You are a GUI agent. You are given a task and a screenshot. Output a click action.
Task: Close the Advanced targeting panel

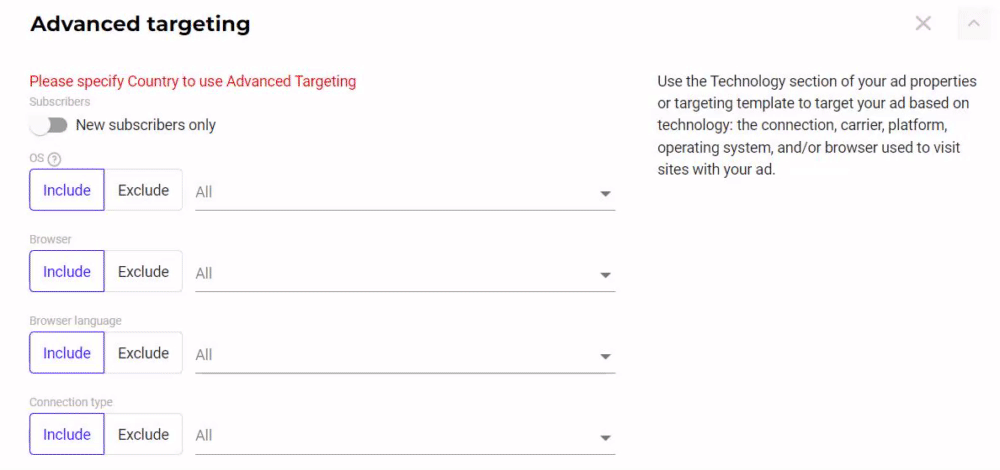pyautogui.click(x=923, y=24)
